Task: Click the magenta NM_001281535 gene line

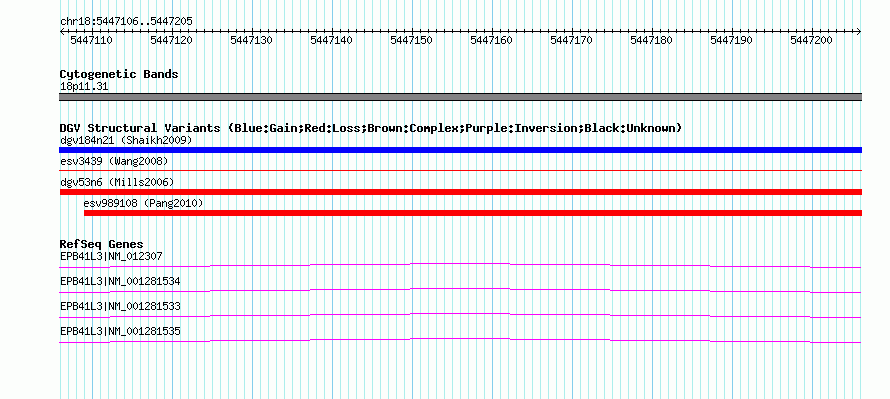Action: coord(460,341)
